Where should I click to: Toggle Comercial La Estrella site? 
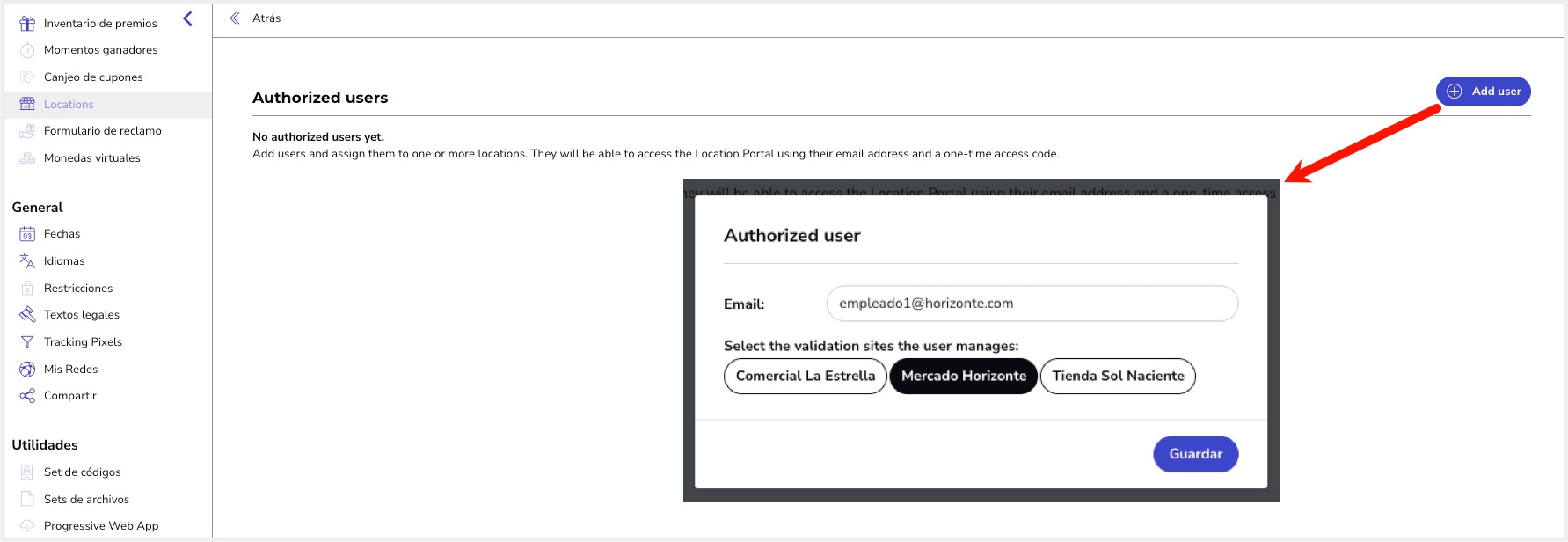coord(806,376)
